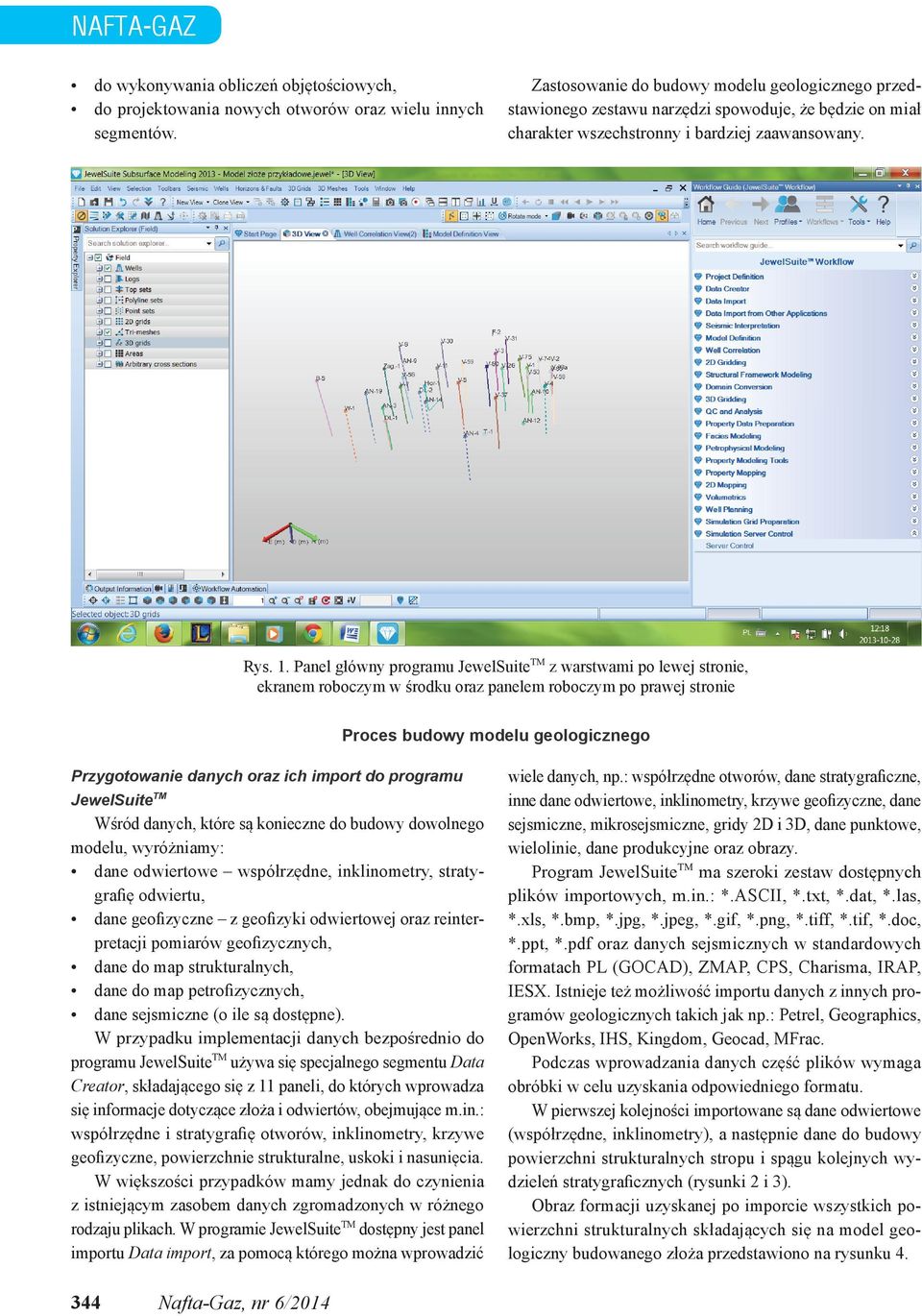Open the Output Information panel tab
Viewport: 922px width, 1316px height.
click(x=119, y=588)
